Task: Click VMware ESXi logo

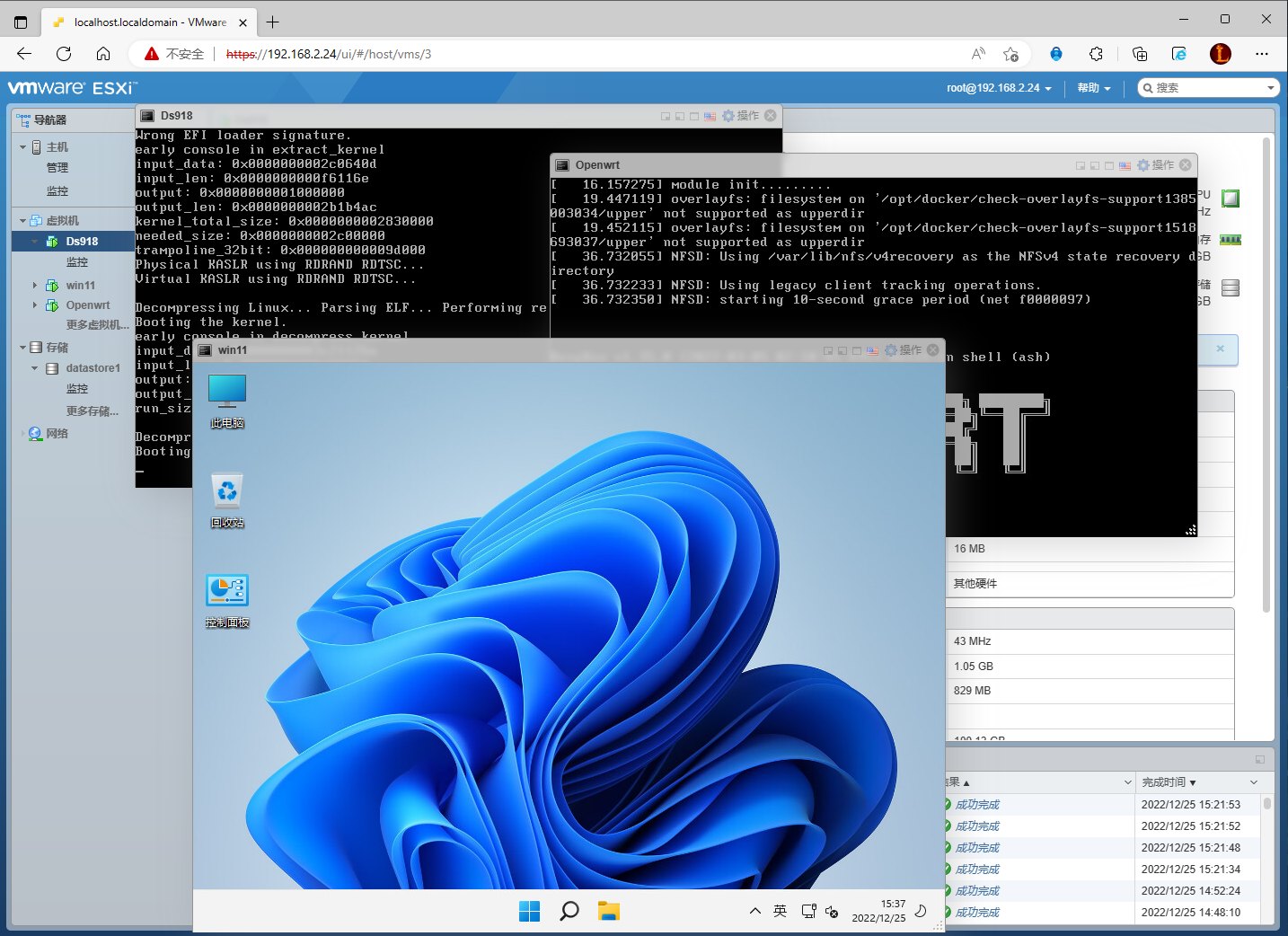Action: pyautogui.click(x=73, y=88)
